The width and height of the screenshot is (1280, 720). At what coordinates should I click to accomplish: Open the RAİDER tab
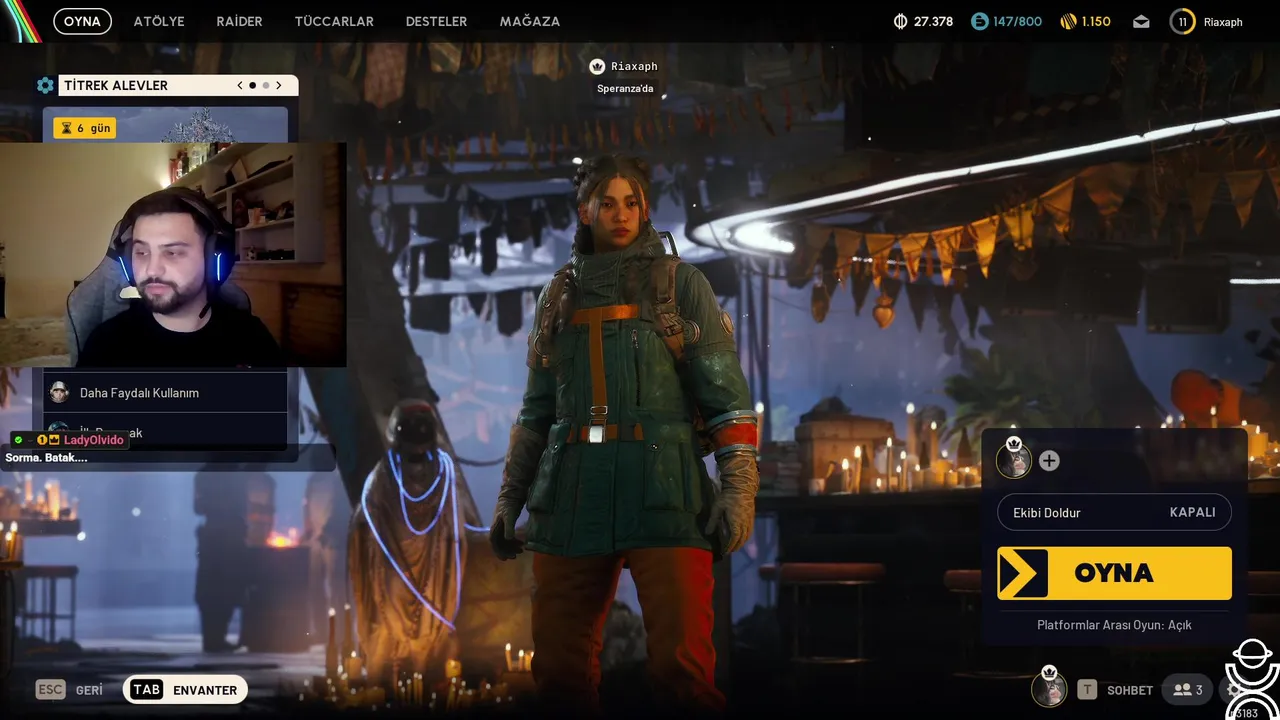tap(239, 21)
